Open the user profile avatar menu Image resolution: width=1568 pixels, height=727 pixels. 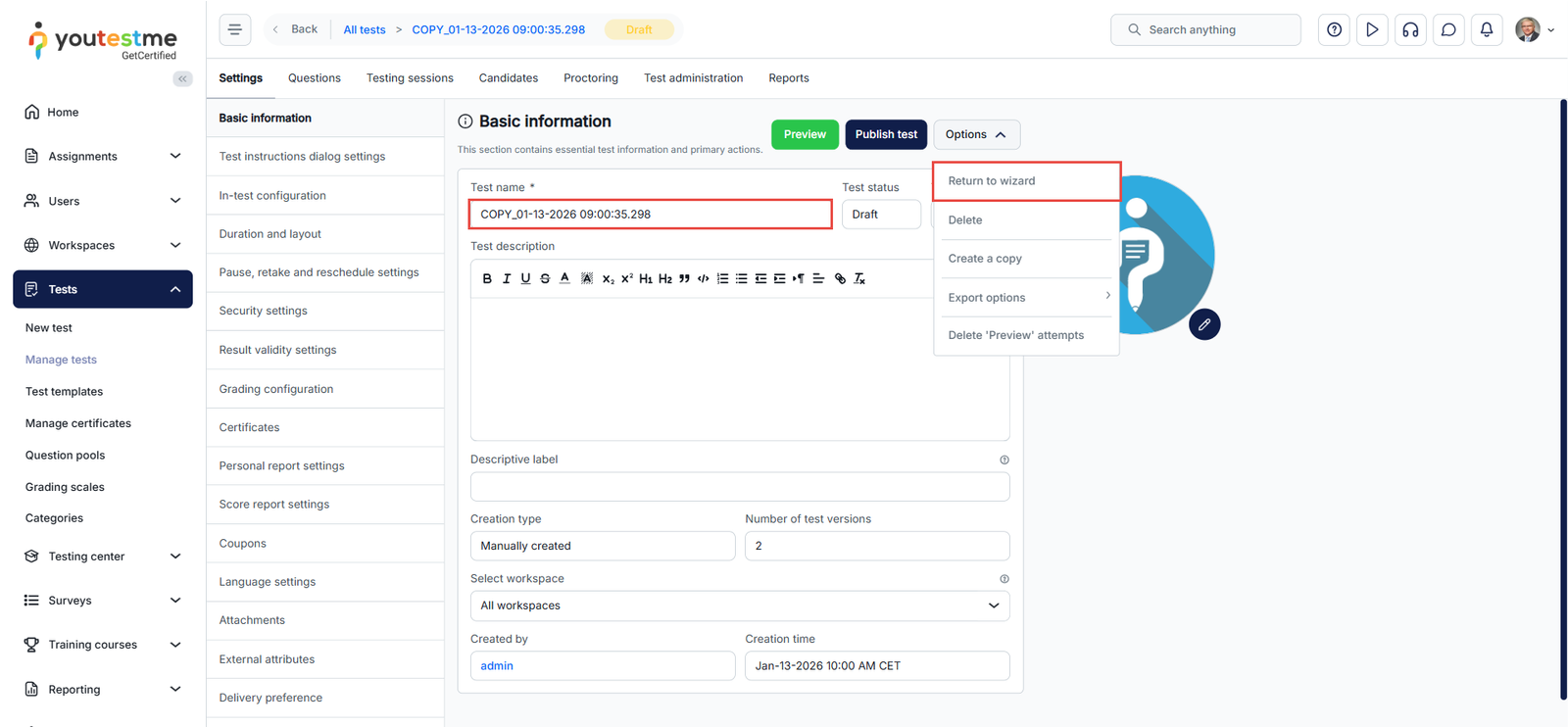[1534, 29]
